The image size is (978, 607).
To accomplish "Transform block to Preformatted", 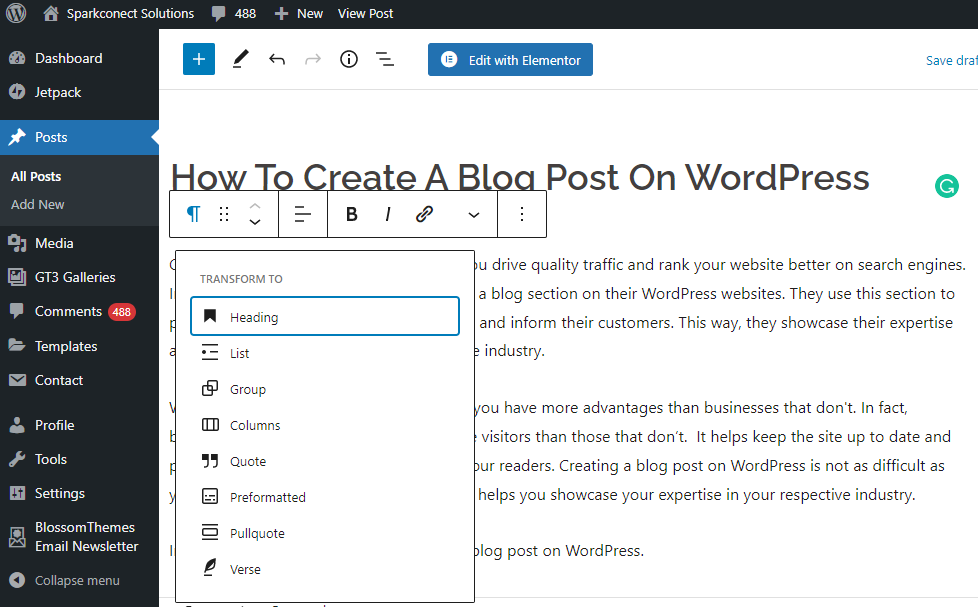I will click(325, 497).
